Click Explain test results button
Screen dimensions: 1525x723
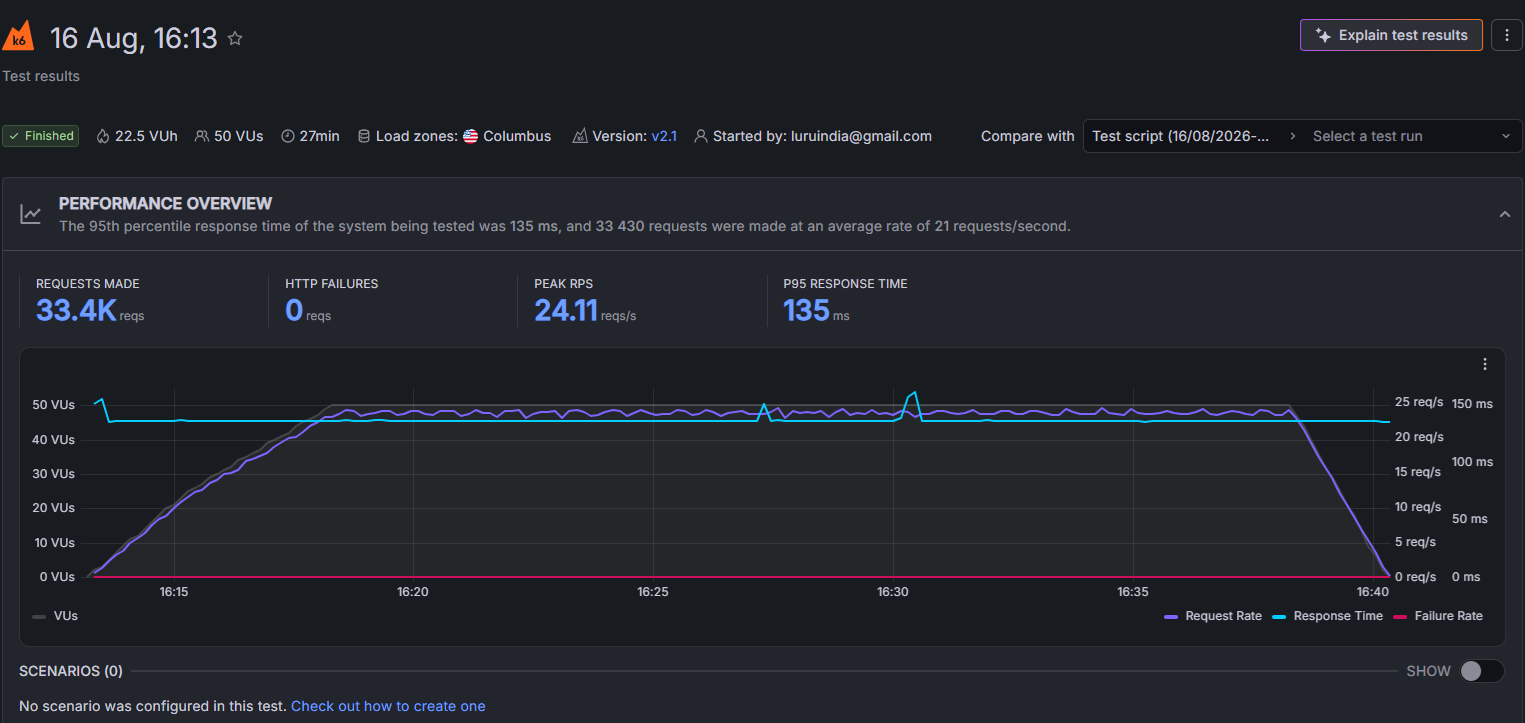[x=1391, y=35]
